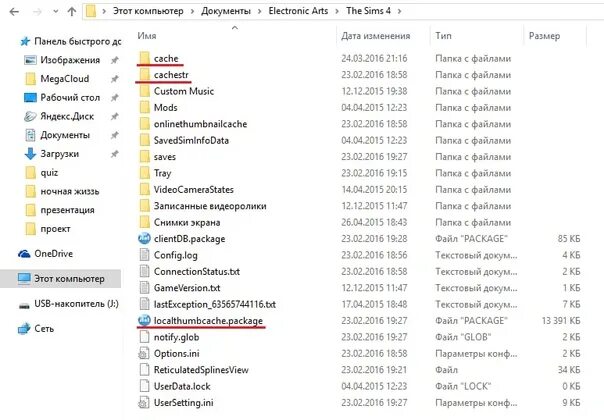Select the UserData.lock file icon

pyautogui.click(x=144, y=386)
